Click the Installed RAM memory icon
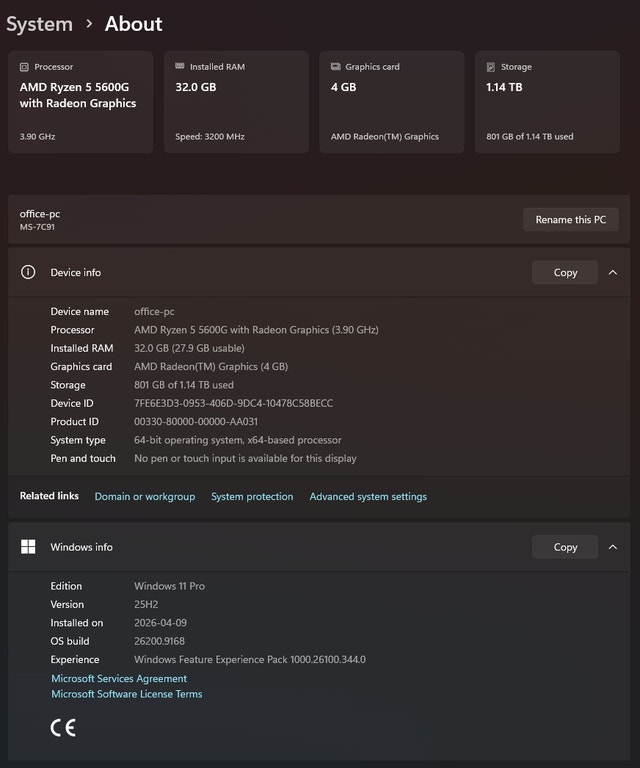 (x=180, y=66)
